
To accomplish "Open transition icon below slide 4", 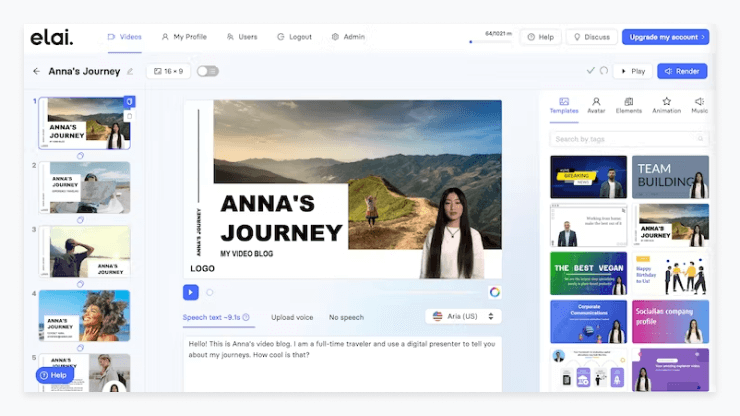I will (x=80, y=348).
